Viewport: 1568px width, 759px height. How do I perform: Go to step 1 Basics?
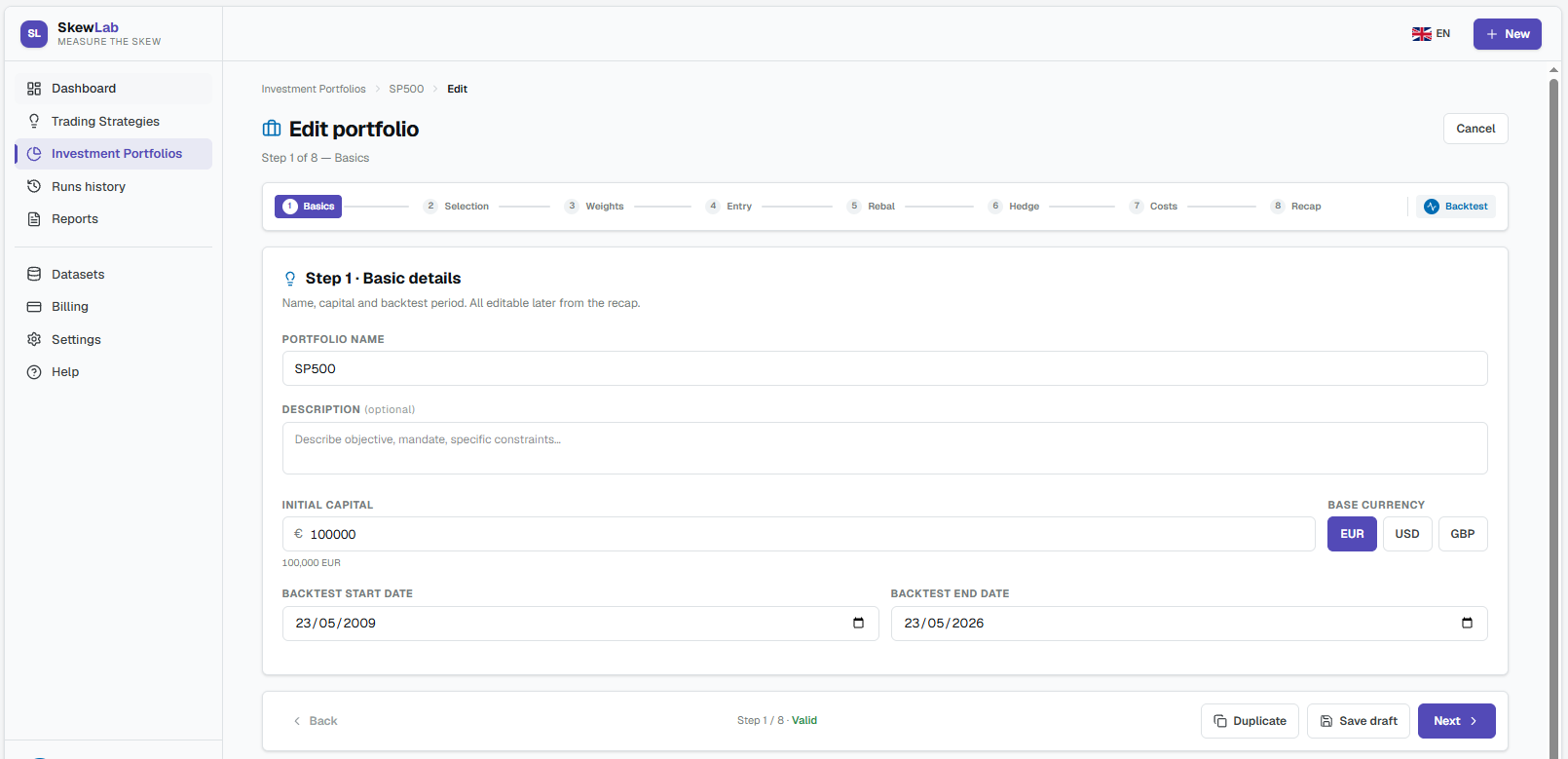pos(308,207)
